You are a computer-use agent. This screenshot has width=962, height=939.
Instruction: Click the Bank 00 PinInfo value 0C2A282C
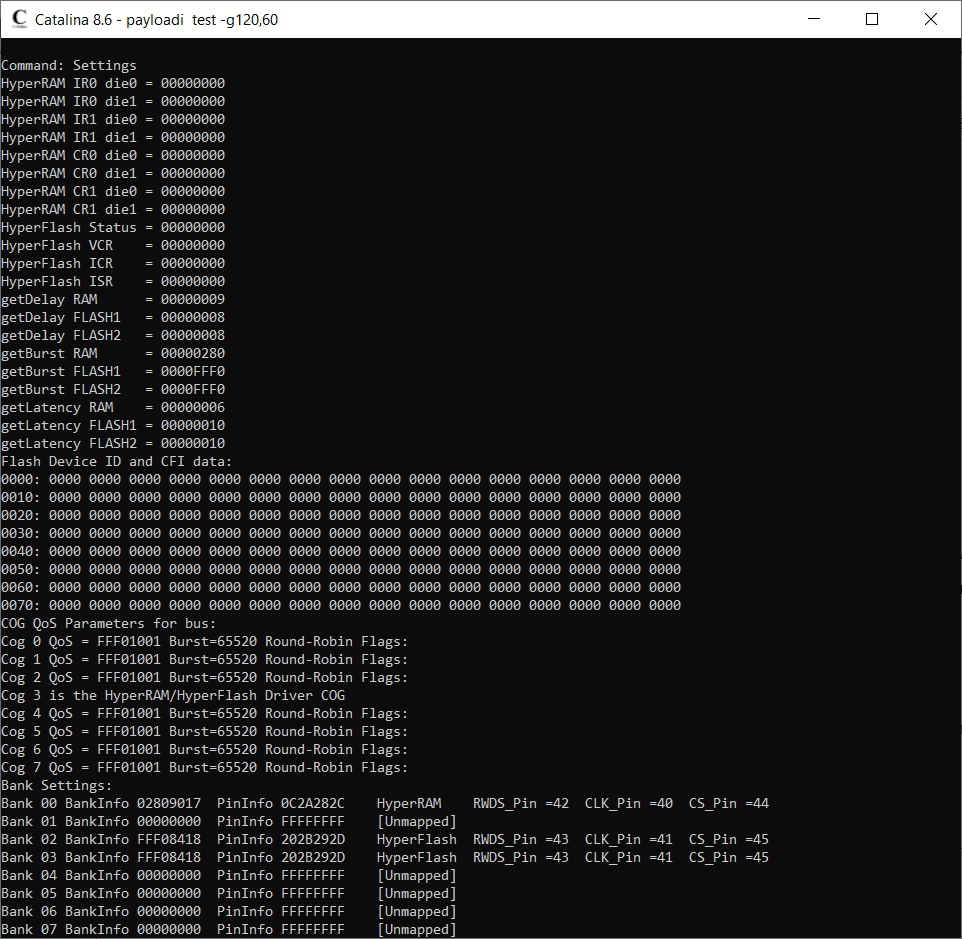313,803
